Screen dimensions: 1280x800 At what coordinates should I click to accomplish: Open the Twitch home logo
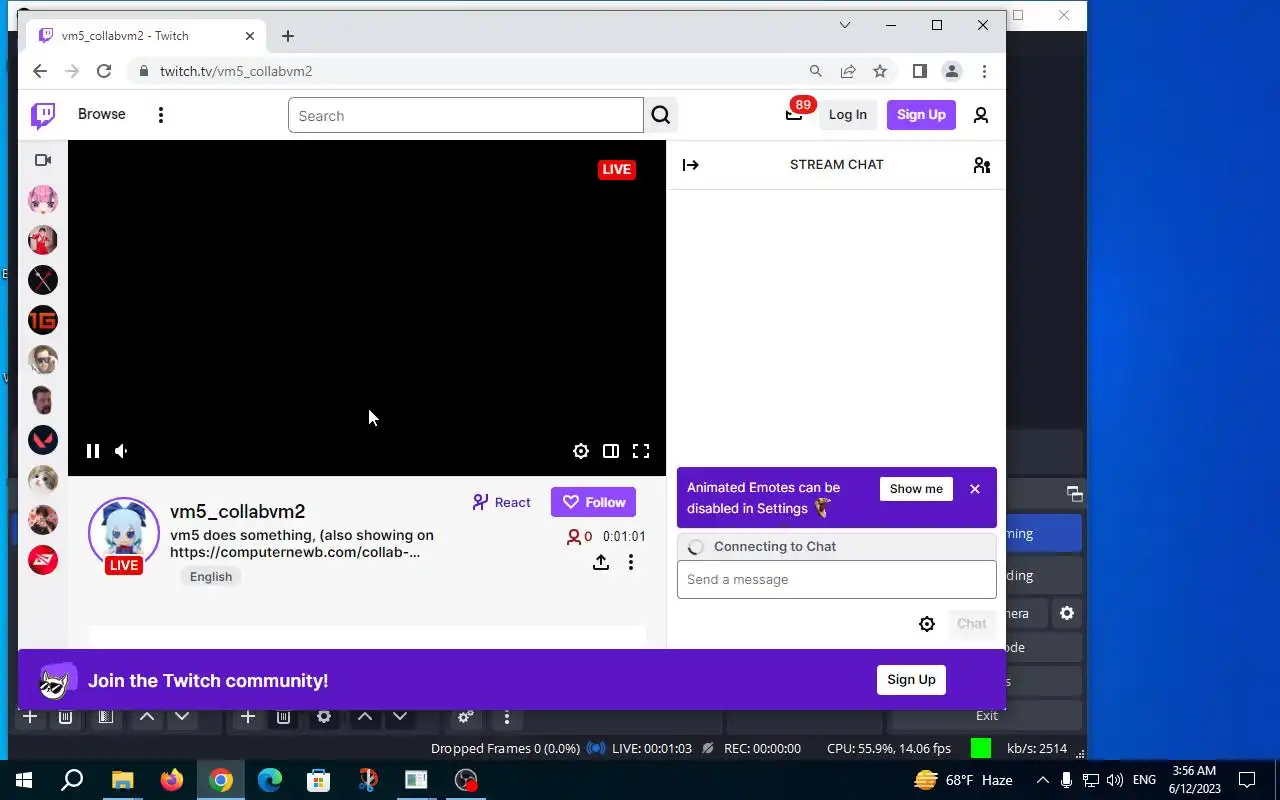pyautogui.click(x=43, y=115)
